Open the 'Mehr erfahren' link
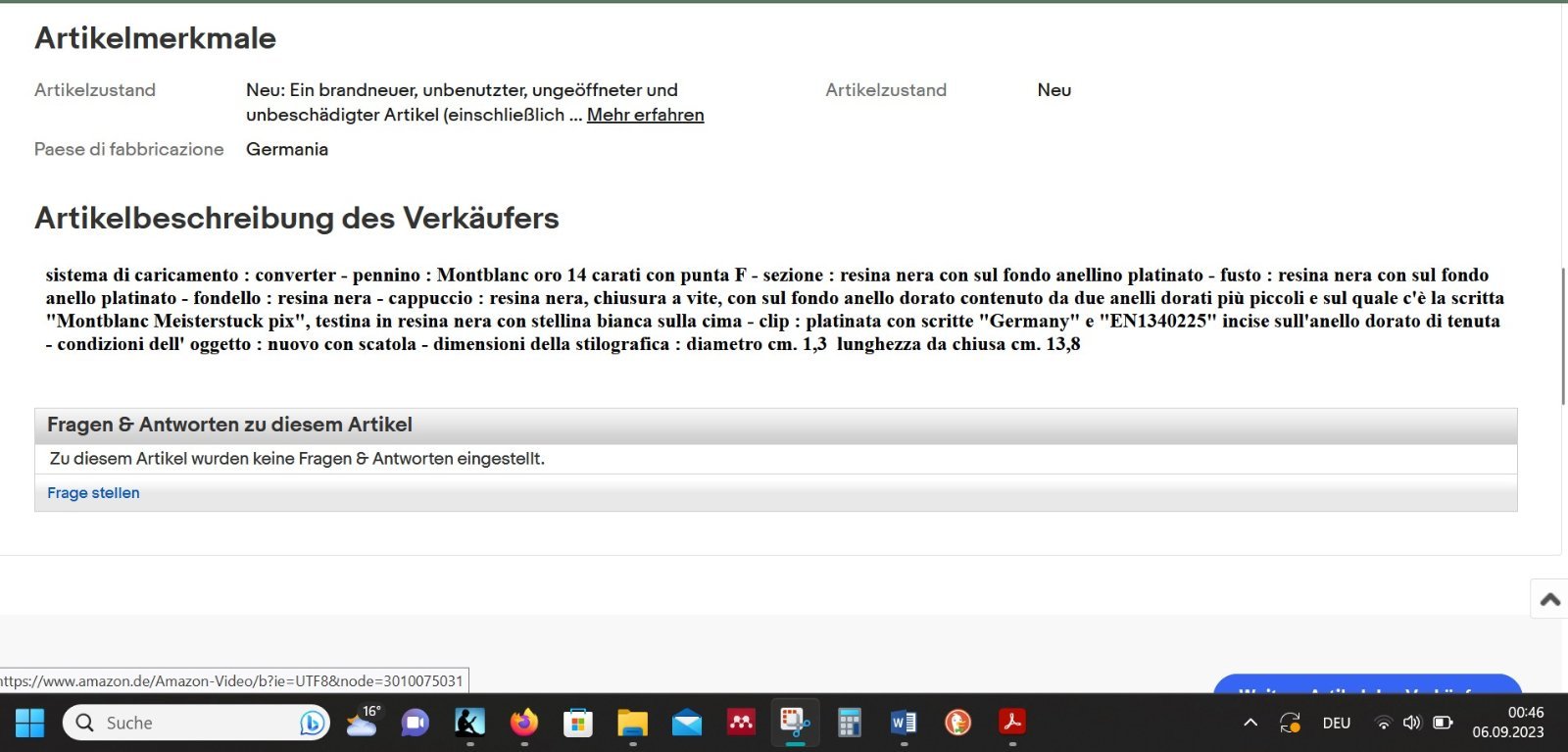Viewport: 1568px width, 752px height. coord(645,115)
